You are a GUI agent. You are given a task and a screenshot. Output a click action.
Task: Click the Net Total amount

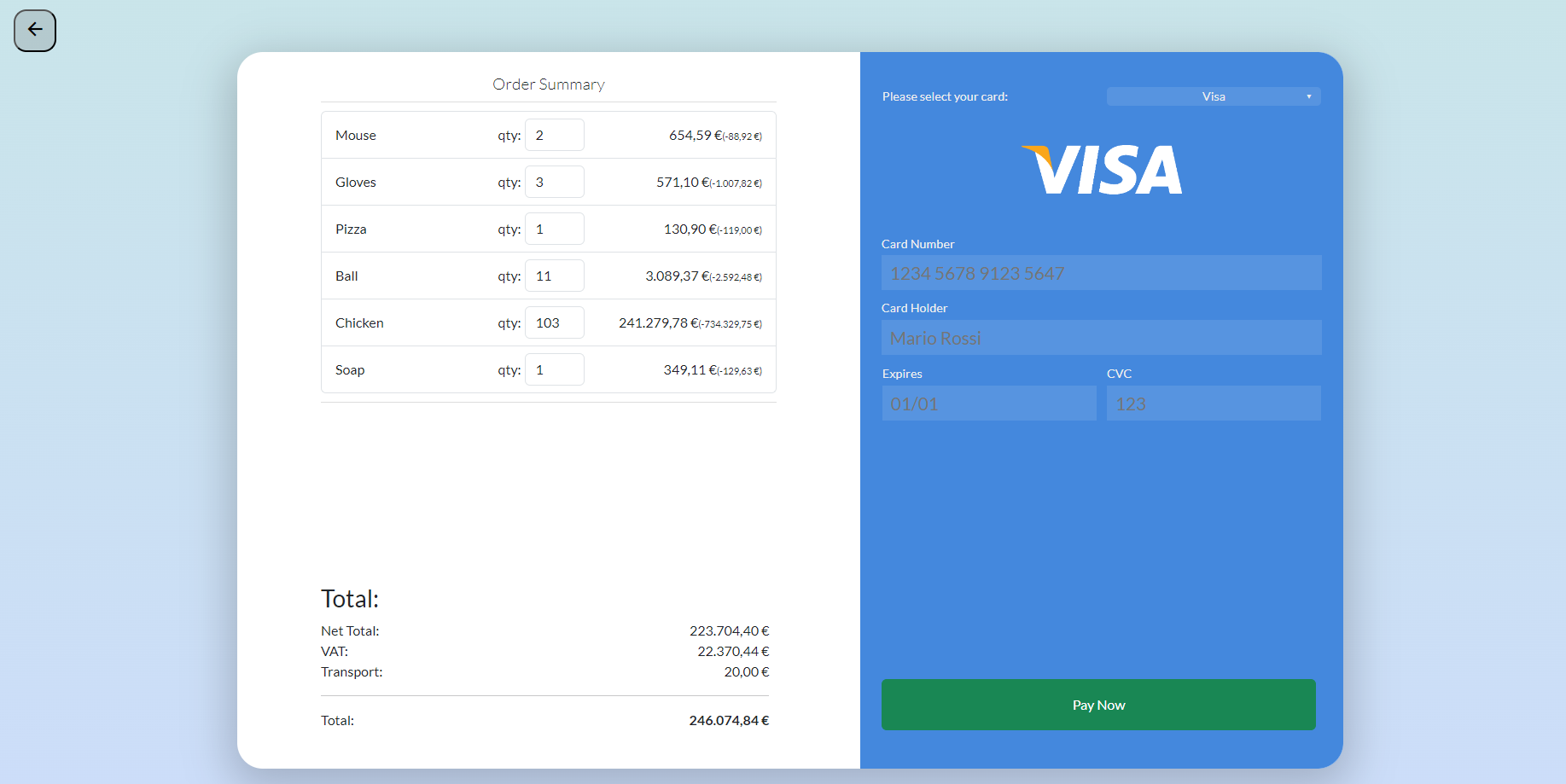tap(729, 631)
